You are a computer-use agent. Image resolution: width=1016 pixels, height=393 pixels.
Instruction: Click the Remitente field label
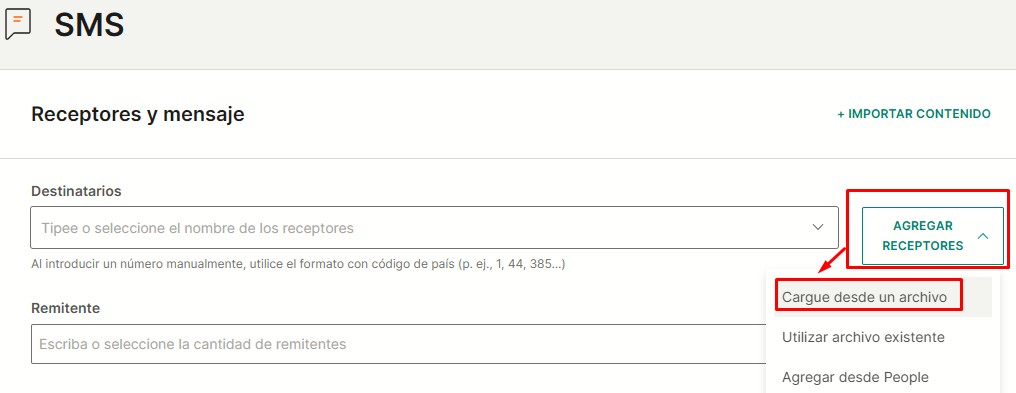[65, 308]
